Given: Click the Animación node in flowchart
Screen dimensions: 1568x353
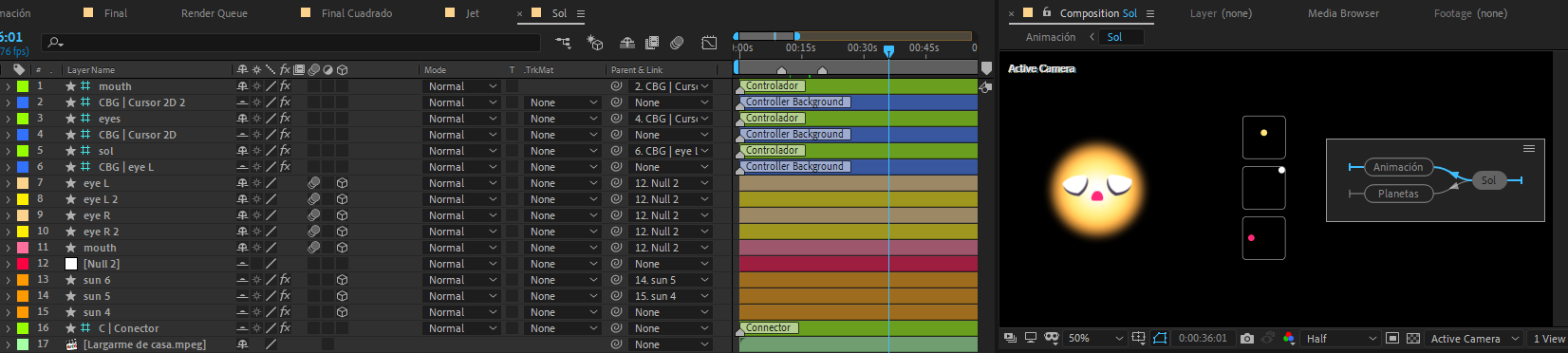Looking at the screenshot, I should (x=1398, y=167).
